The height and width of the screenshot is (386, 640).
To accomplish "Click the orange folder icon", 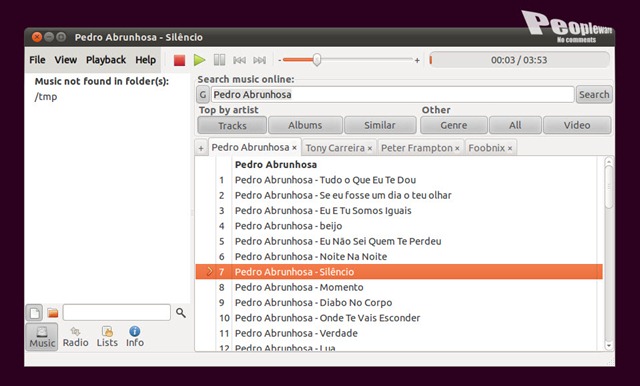I will click(53, 313).
